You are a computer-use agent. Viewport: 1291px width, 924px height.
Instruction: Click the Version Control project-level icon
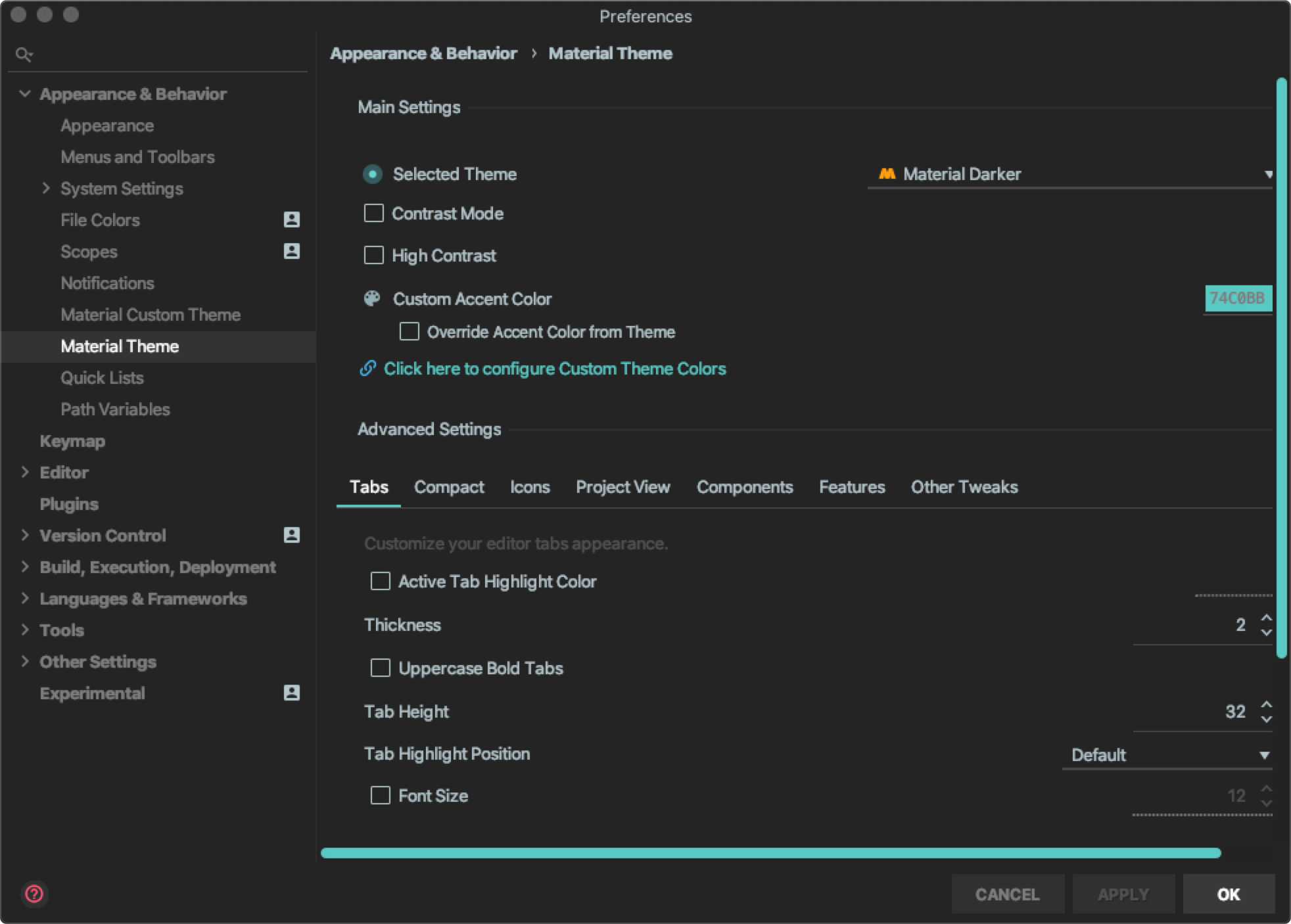point(291,535)
